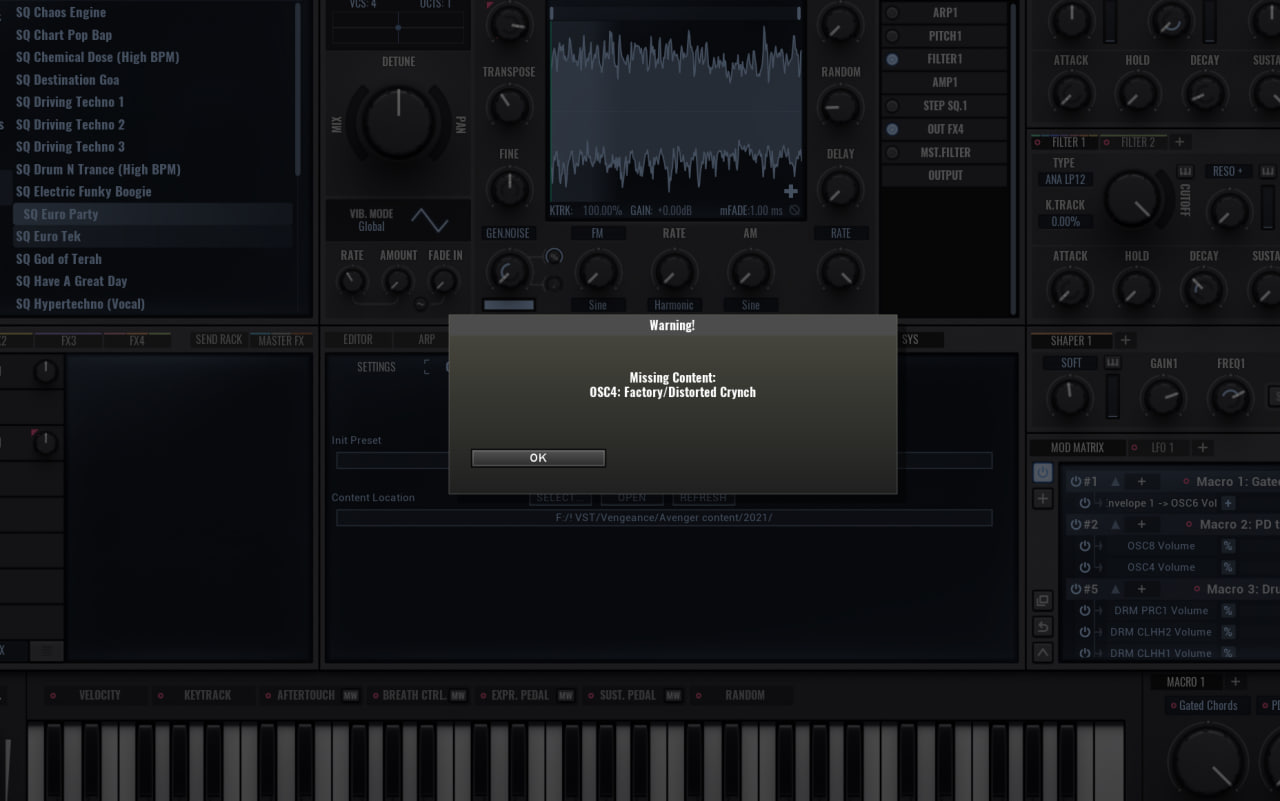The height and width of the screenshot is (801, 1280).
Task: Add a destination to slot #2
Action: point(1141,524)
